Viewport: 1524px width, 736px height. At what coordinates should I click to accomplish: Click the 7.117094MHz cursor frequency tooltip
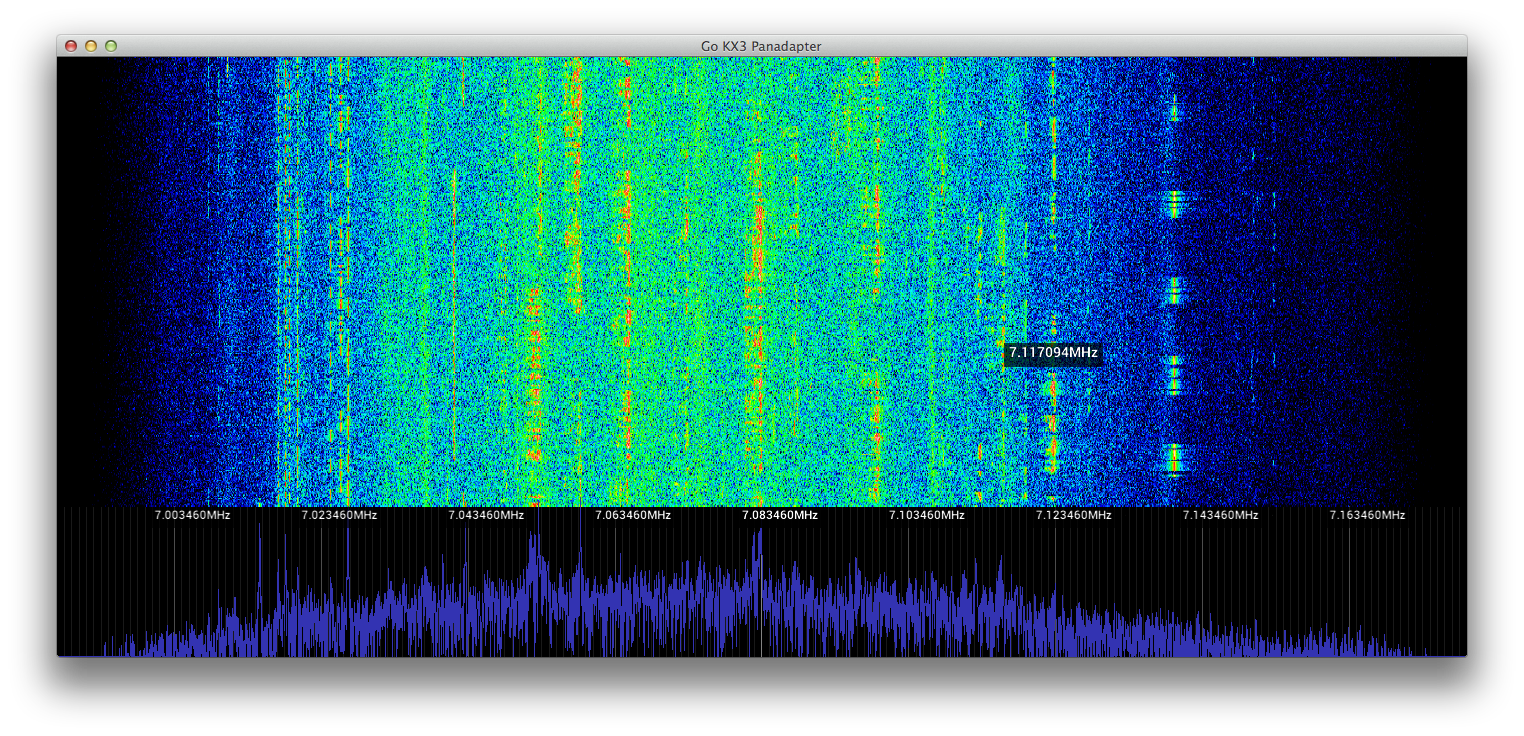(x=1053, y=353)
